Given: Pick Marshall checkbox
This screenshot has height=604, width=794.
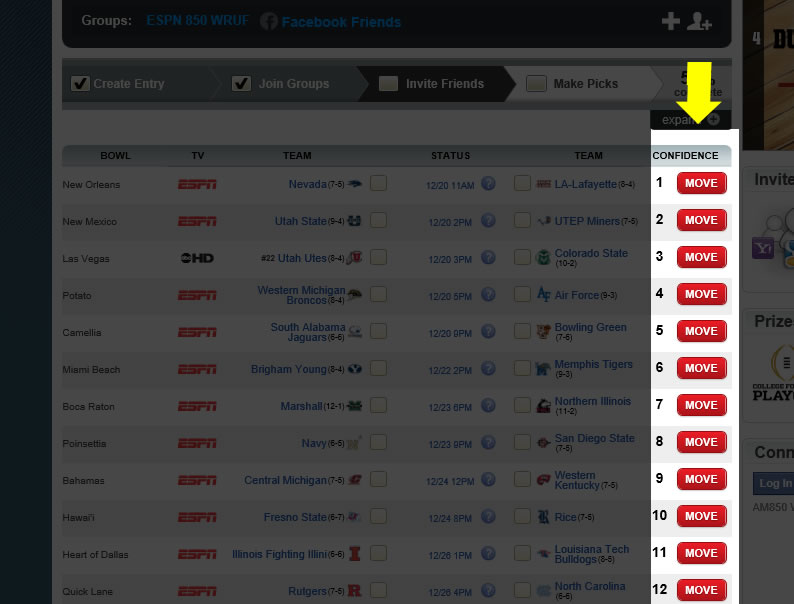Looking at the screenshot, I should (x=378, y=405).
